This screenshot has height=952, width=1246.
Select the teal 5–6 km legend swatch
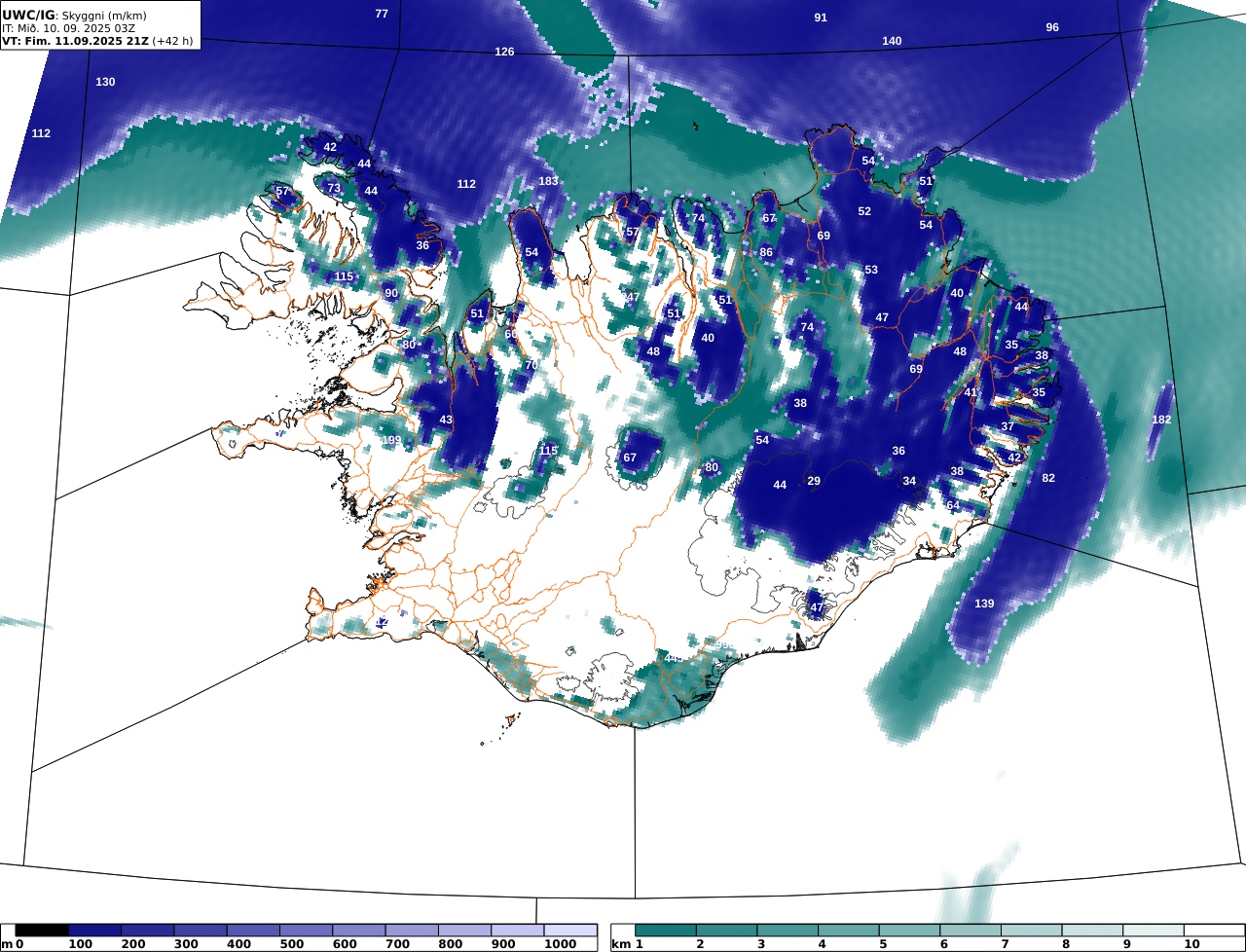point(909,931)
